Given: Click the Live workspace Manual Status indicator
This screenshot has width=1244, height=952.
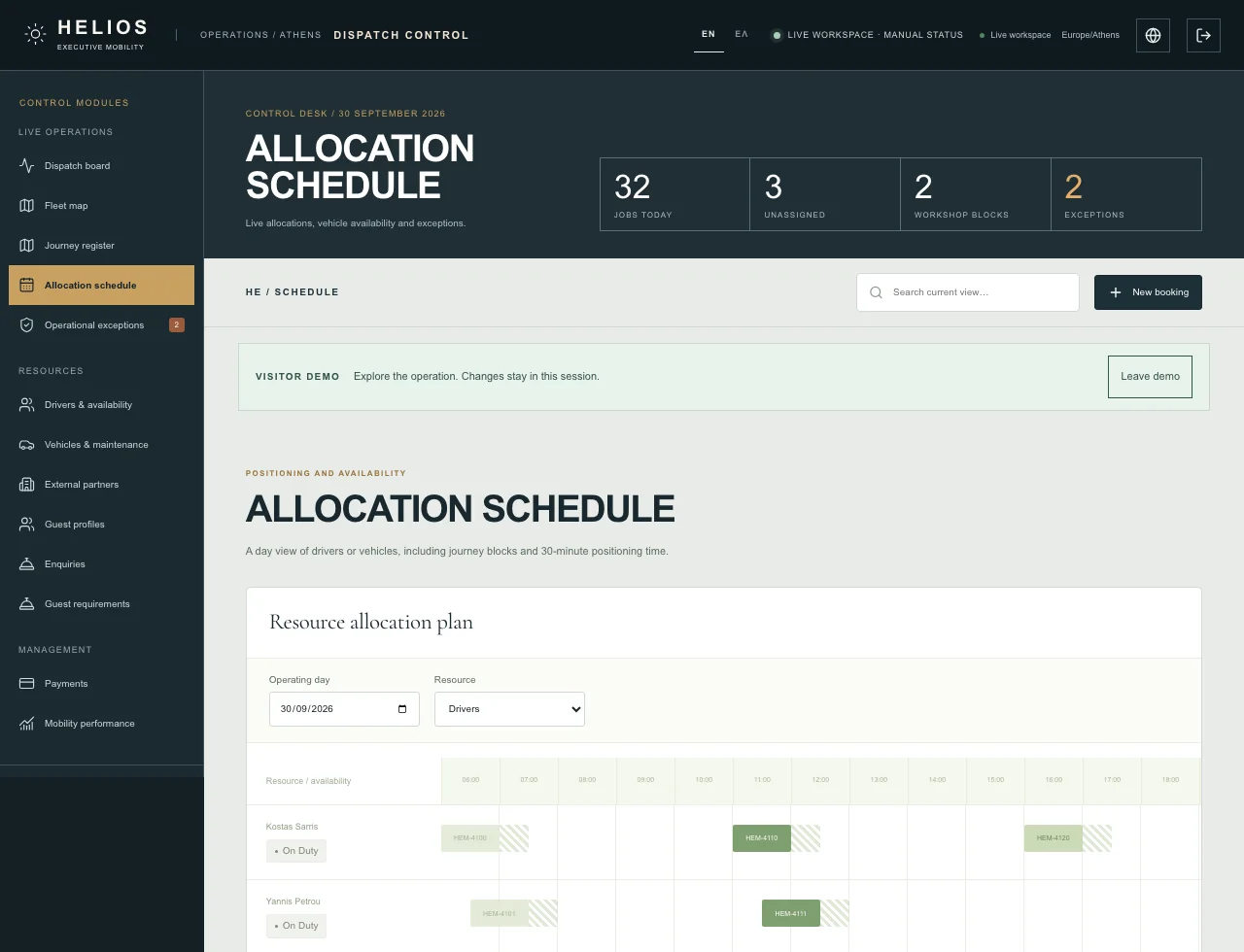Looking at the screenshot, I should click(x=867, y=35).
